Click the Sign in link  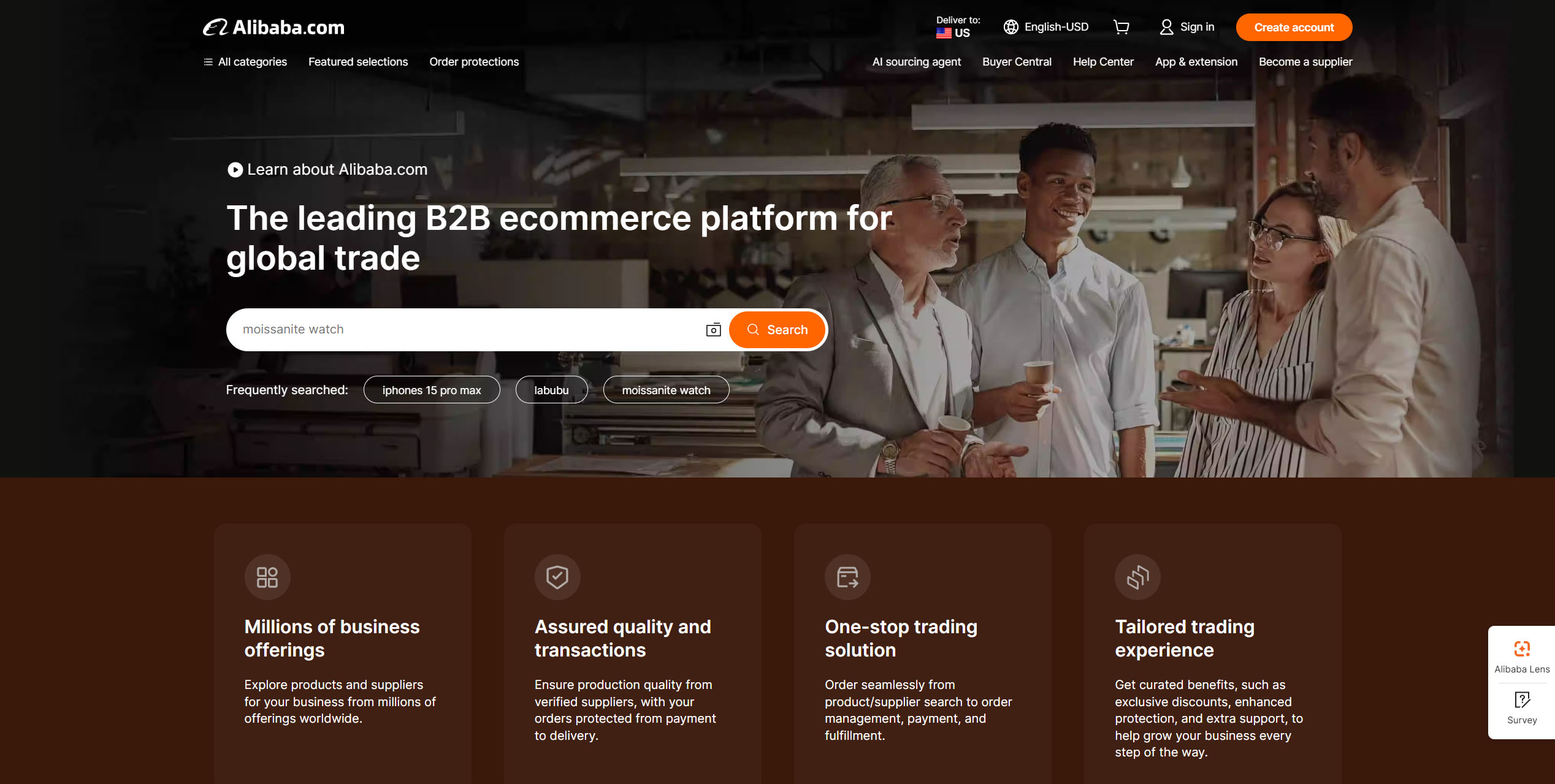[1197, 27]
